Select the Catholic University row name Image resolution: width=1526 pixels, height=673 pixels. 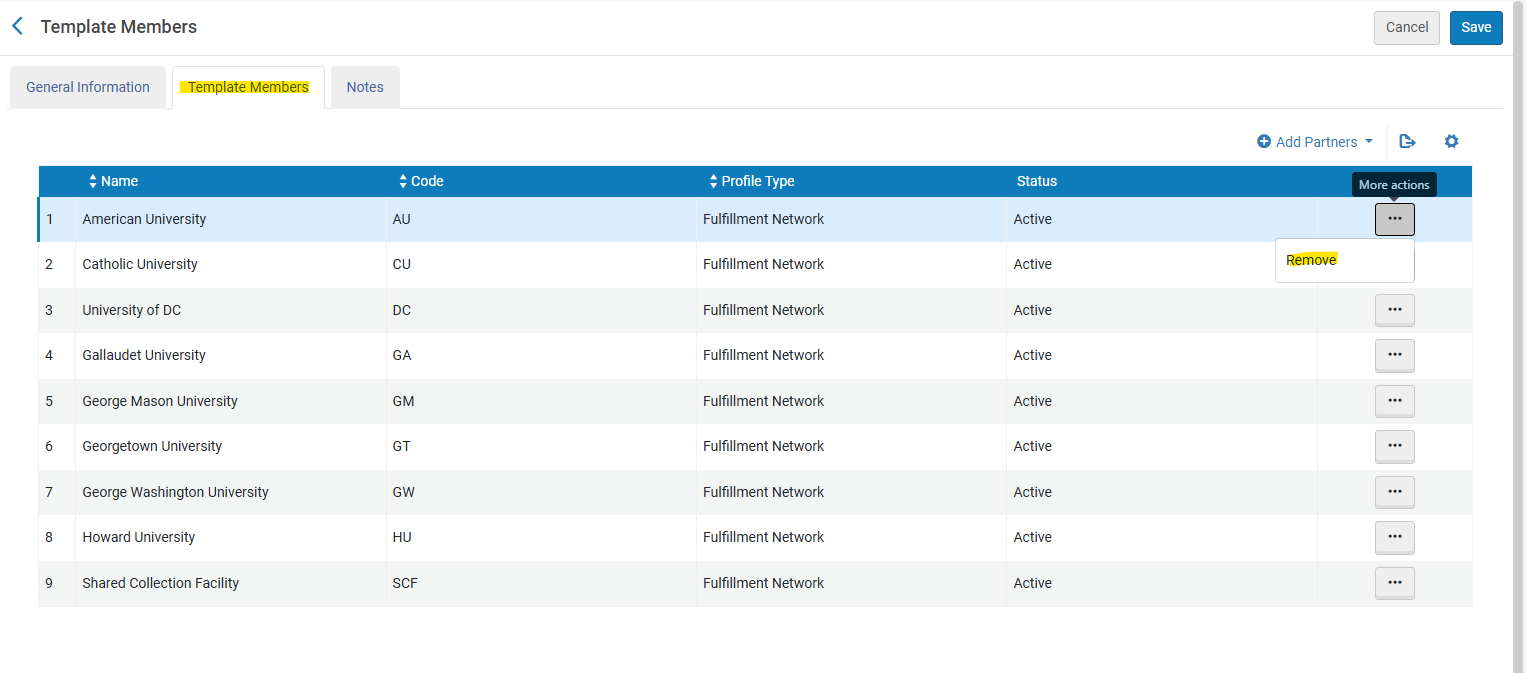click(140, 264)
